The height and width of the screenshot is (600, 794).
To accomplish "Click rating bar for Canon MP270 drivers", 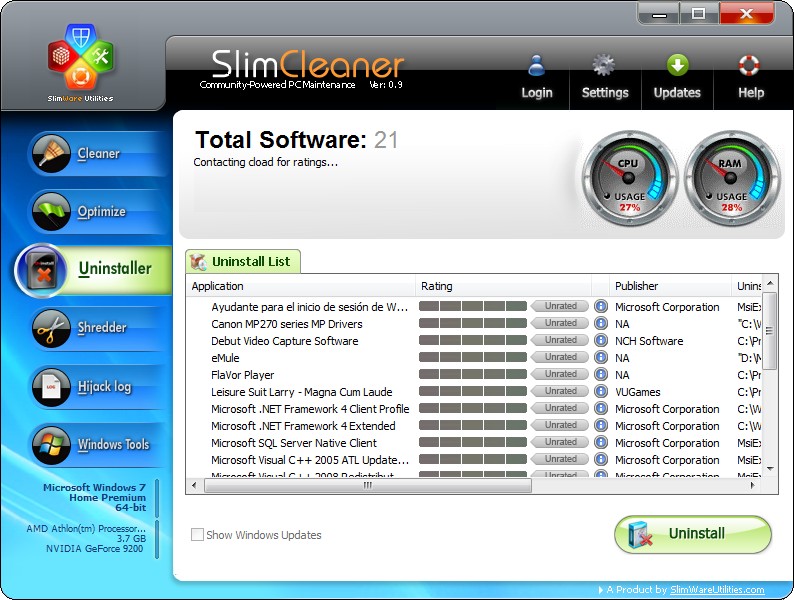I will 473,323.
